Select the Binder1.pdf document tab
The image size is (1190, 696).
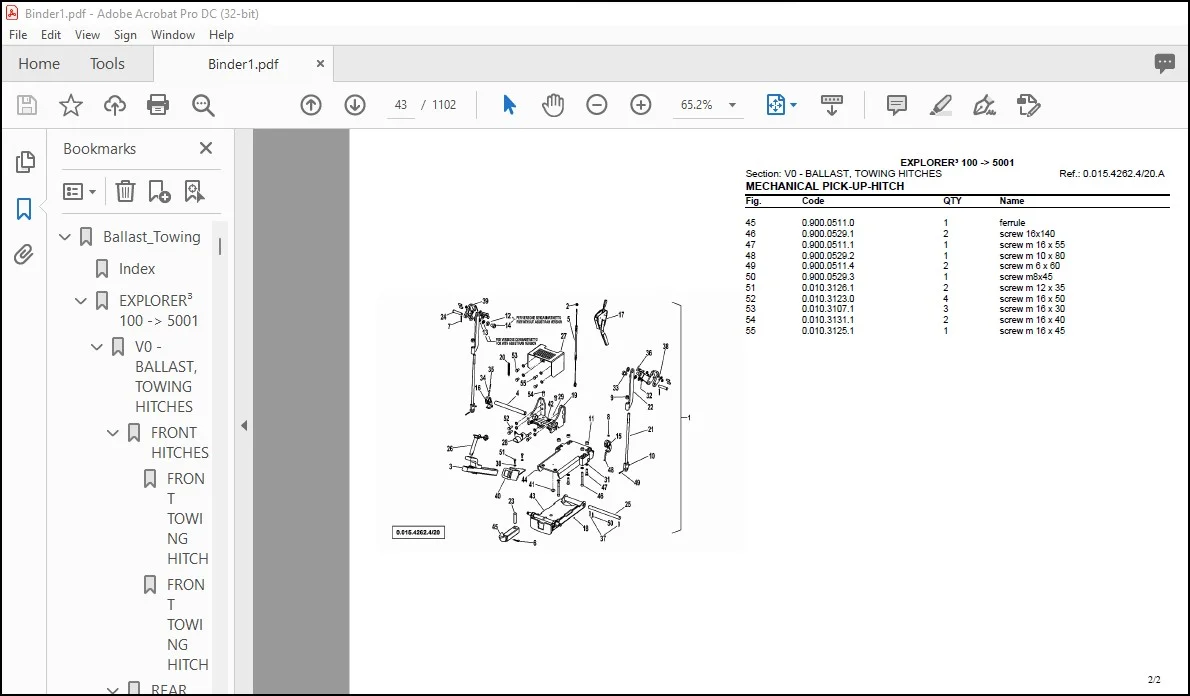pos(243,65)
